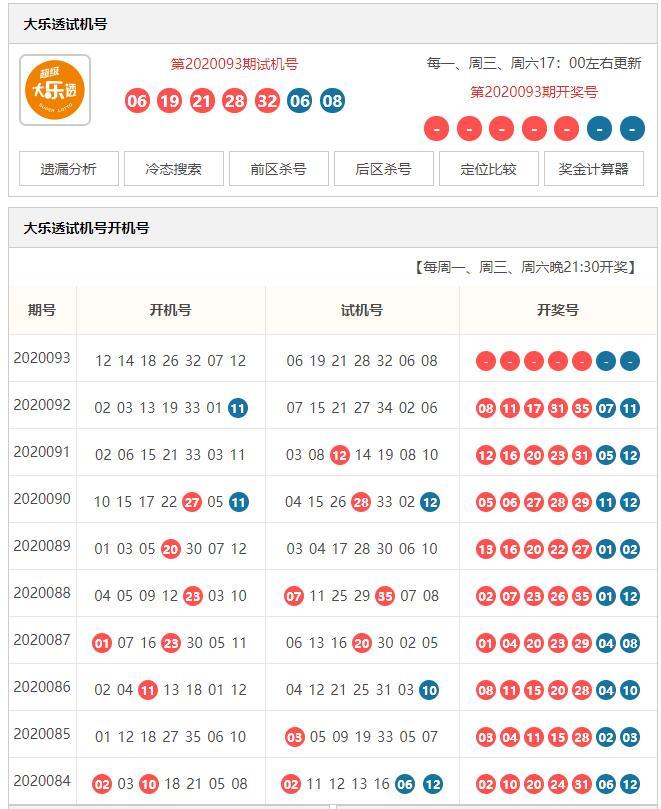This screenshot has width=661, height=809.
Task: Click blue ball 12 in 2020090 试机号
Action: pyautogui.click(x=430, y=502)
